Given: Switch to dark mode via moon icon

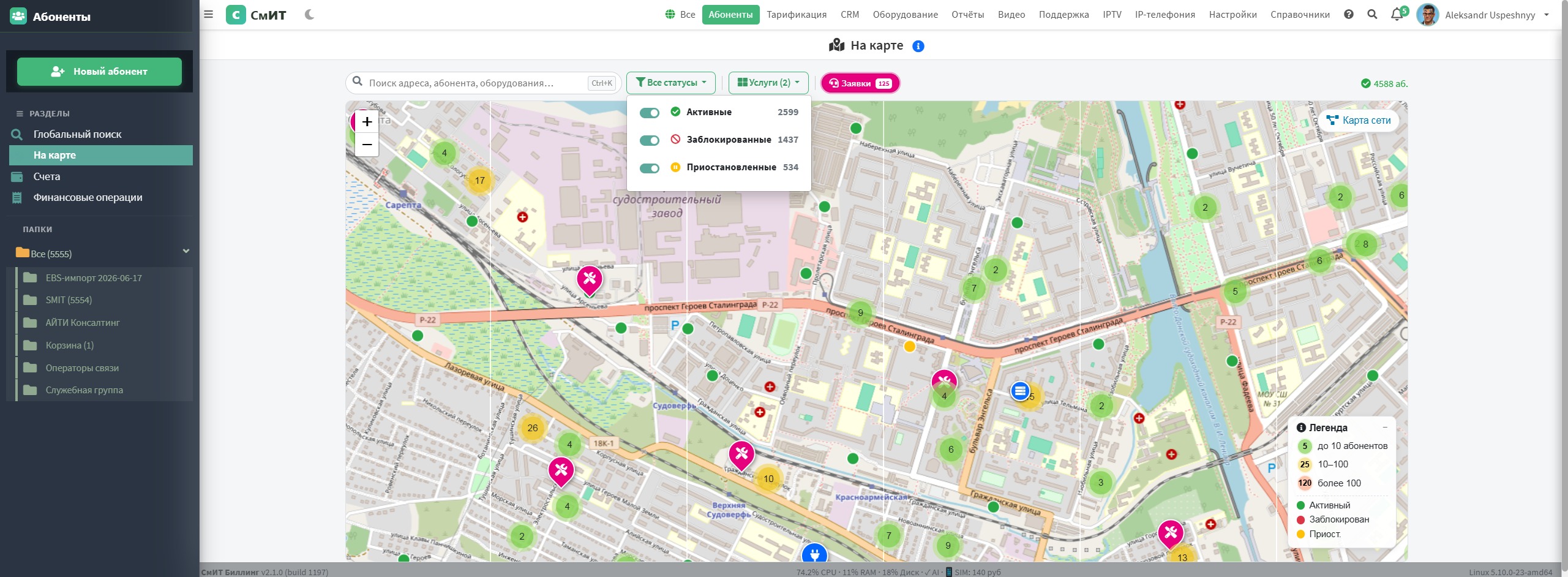Looking at the screenshot, I should point(309,14).
